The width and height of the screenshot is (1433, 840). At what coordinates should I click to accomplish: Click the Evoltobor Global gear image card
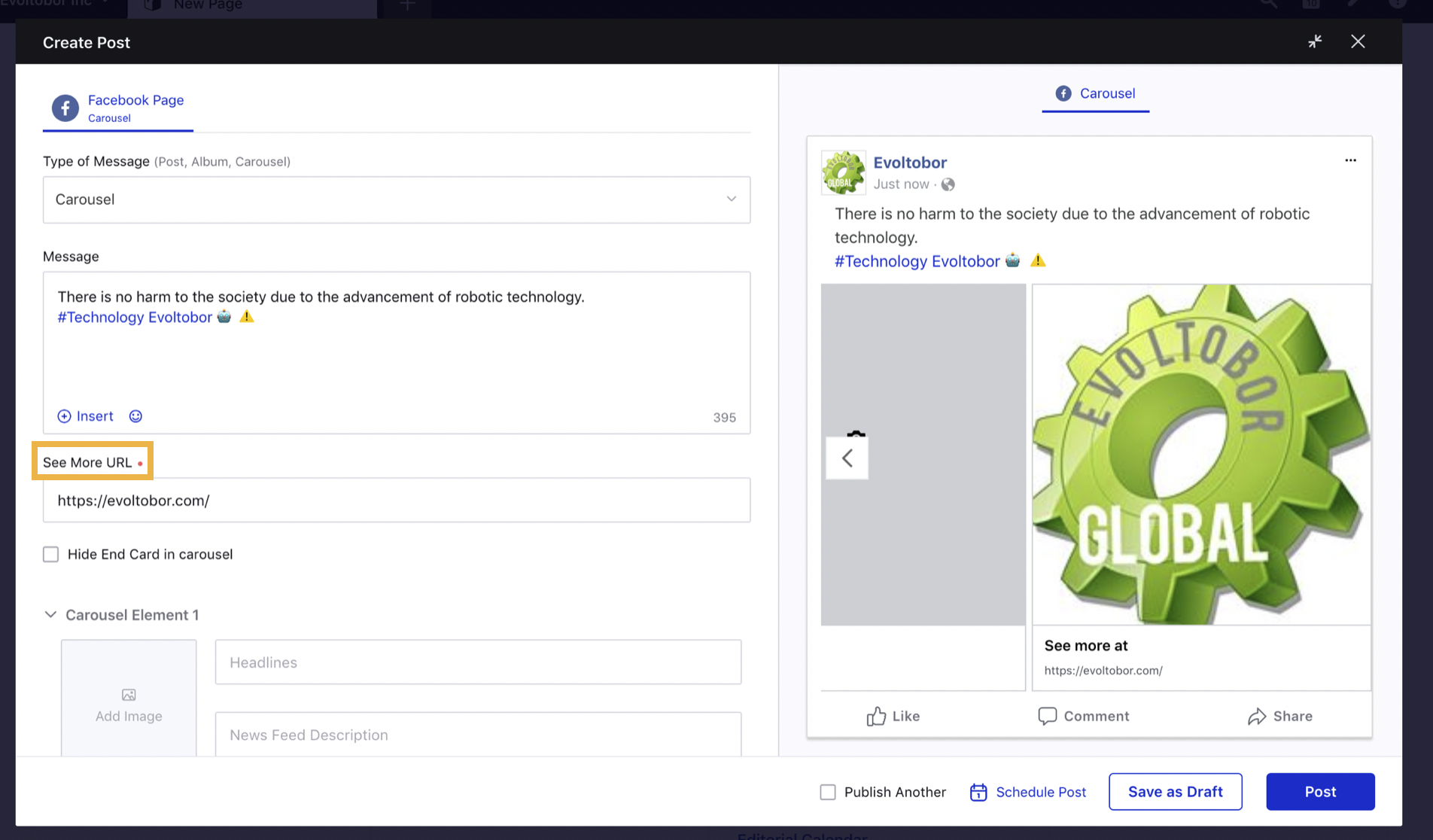click(1201, 455)
